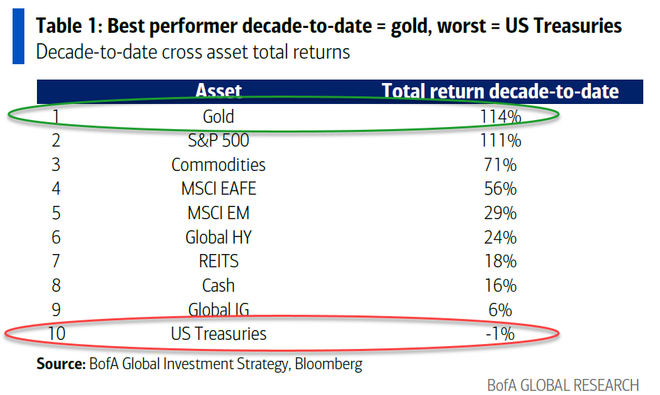The image size is (660, 395).
Task: Click the MSCI EM row label
Action: (218, 213)
